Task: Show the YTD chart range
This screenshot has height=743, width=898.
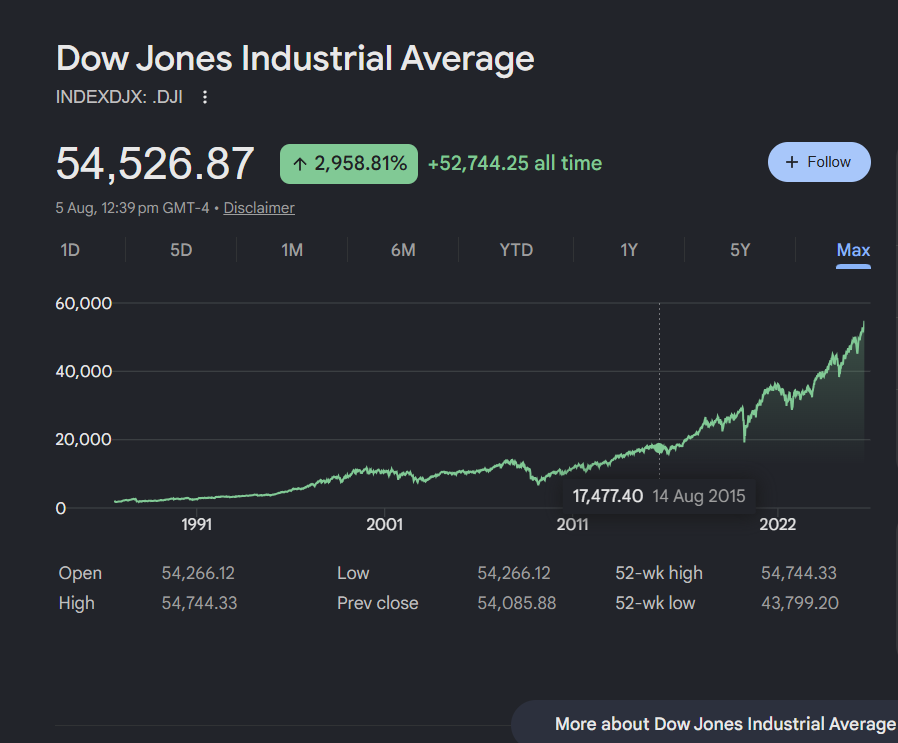Action: (x=516, y=250)
